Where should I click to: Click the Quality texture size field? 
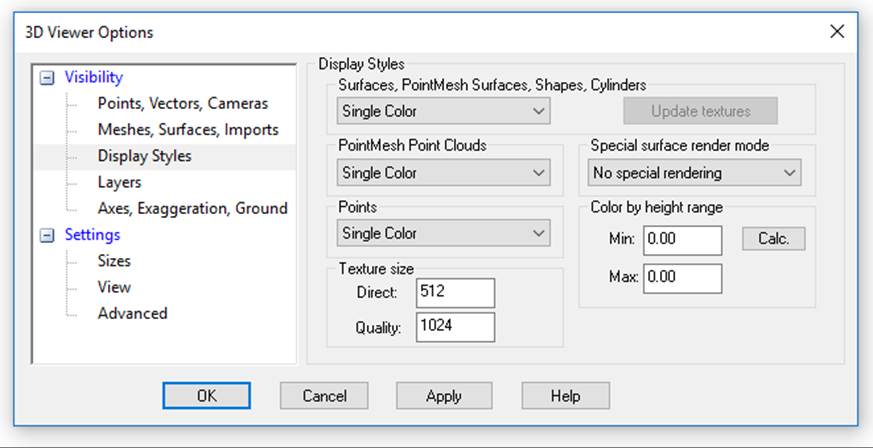[x=455, y=326]
